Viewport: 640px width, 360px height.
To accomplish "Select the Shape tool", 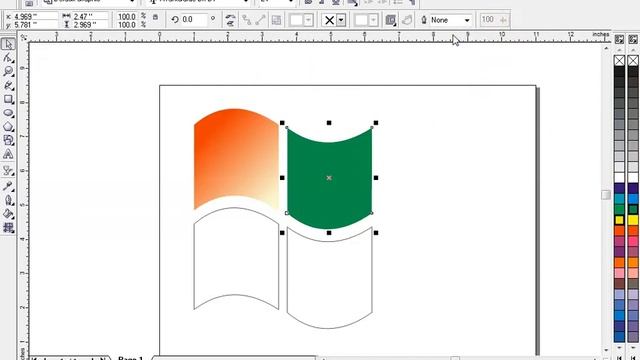I will [8, 58].
